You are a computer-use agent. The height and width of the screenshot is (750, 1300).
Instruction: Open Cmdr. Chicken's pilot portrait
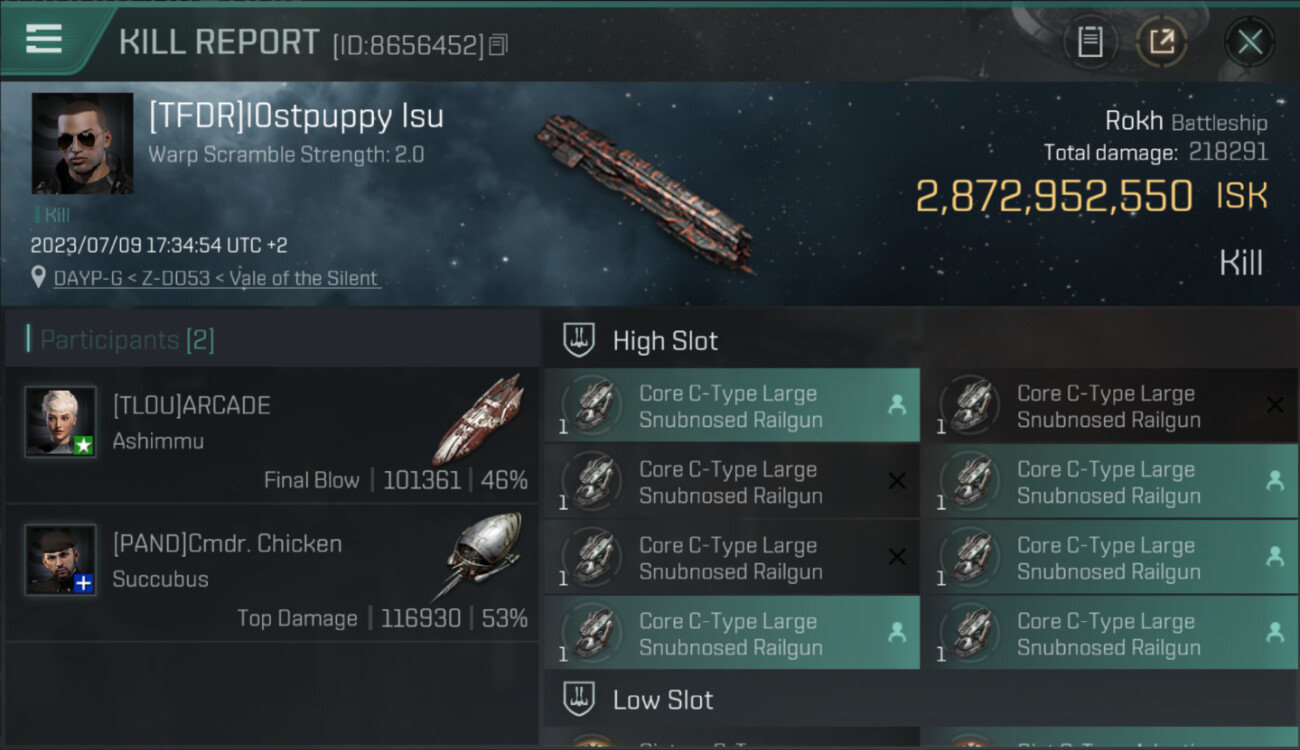61,559
